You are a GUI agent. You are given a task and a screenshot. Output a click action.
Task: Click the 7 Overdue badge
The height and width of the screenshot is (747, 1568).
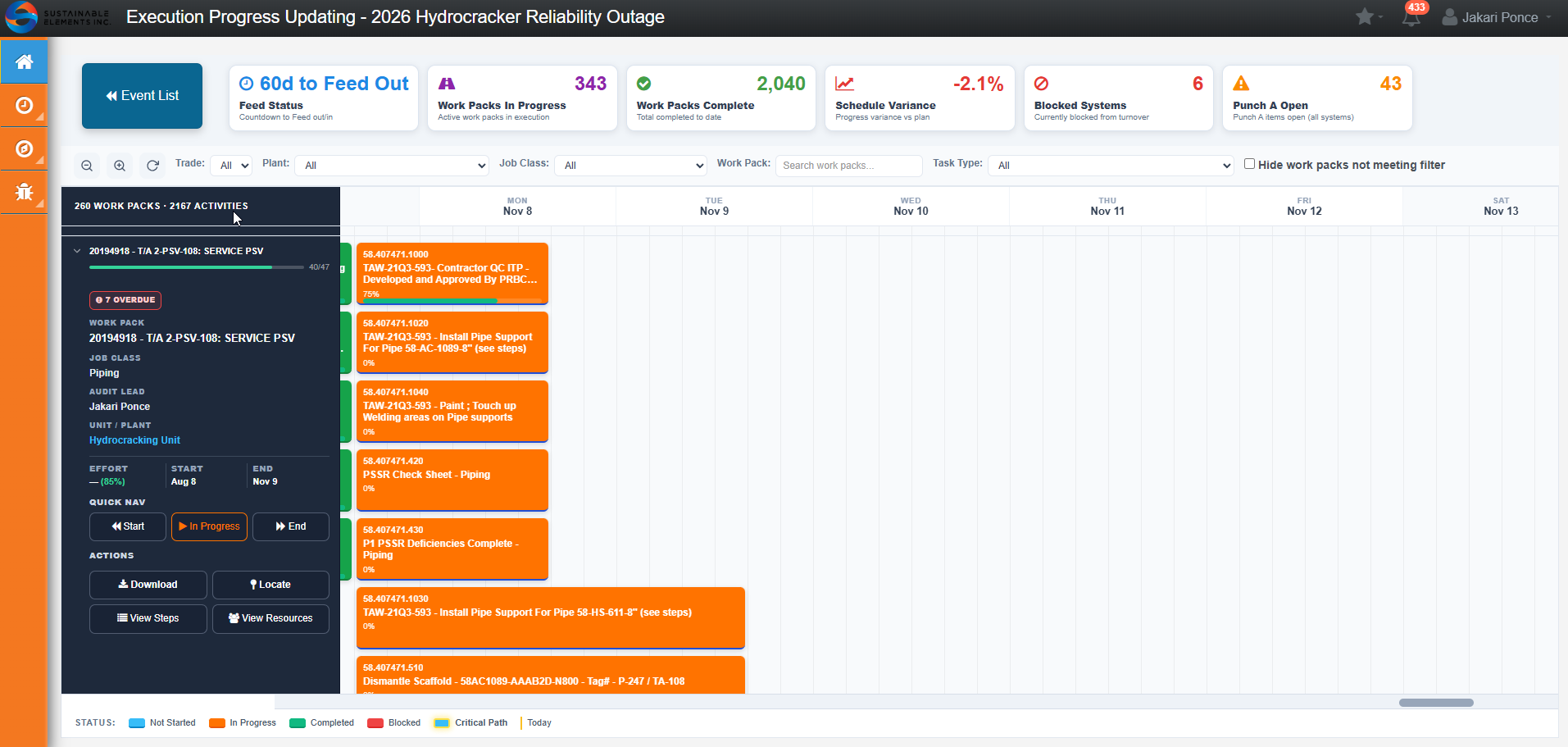(125, 300)
